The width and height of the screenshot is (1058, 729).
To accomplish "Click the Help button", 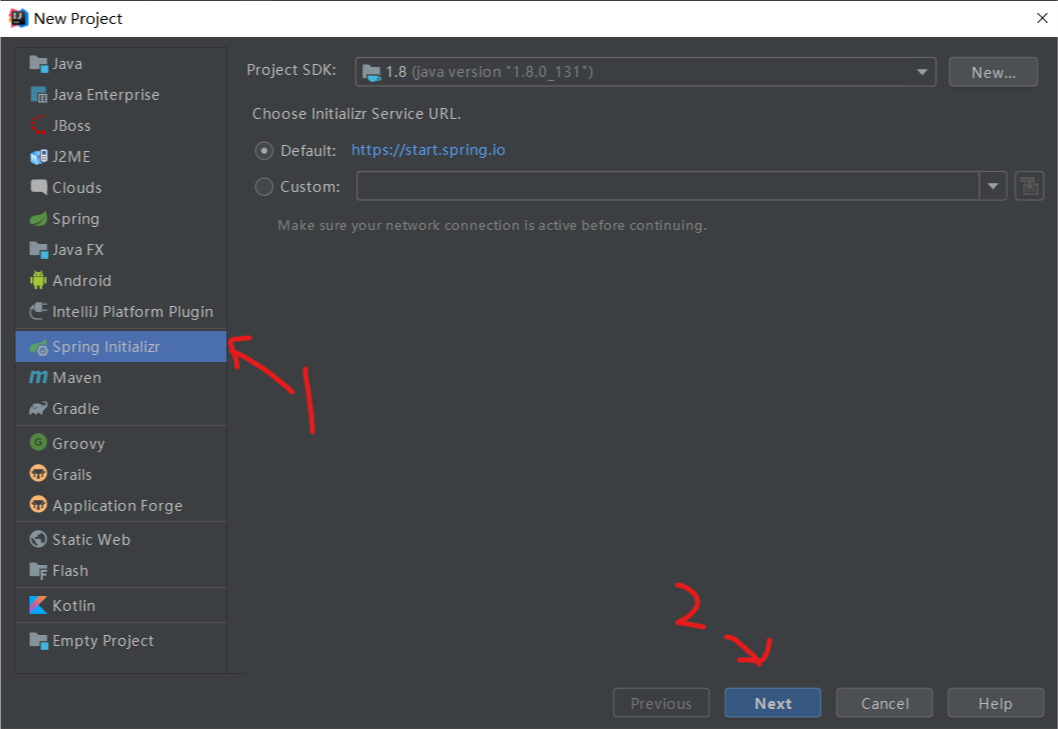I will 996,703.
